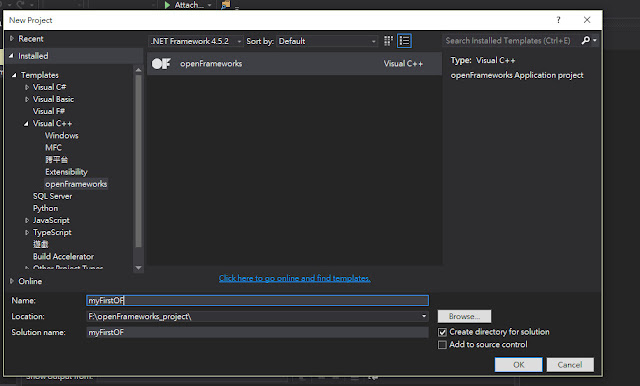The width and height of the screenshot is (640, 386).
Task: Expand the Online section
Action: pos(12,281)
